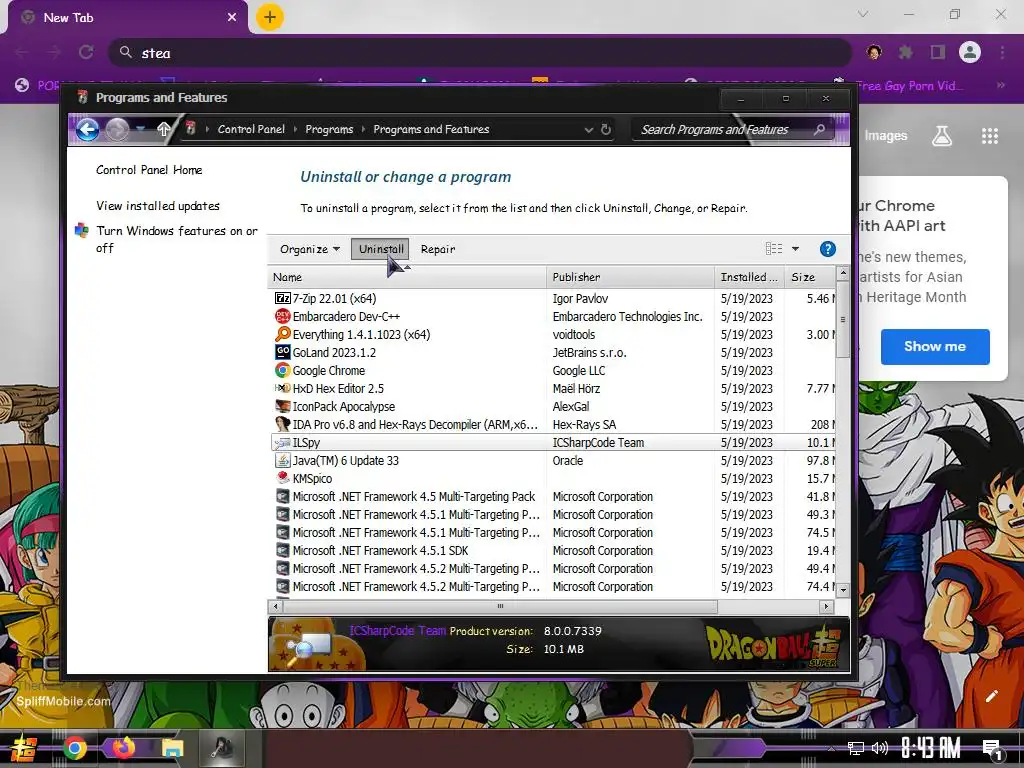Image resolution: width=1024 pixels, height=768 pixels.
Task: Click the Forward arrow in Programs and Features
Action: [x=117, y=129]
